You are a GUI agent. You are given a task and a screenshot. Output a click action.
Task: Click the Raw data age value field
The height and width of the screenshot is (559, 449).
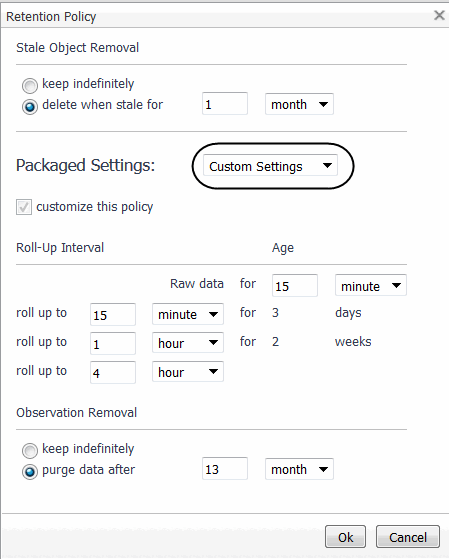point(295,285)
